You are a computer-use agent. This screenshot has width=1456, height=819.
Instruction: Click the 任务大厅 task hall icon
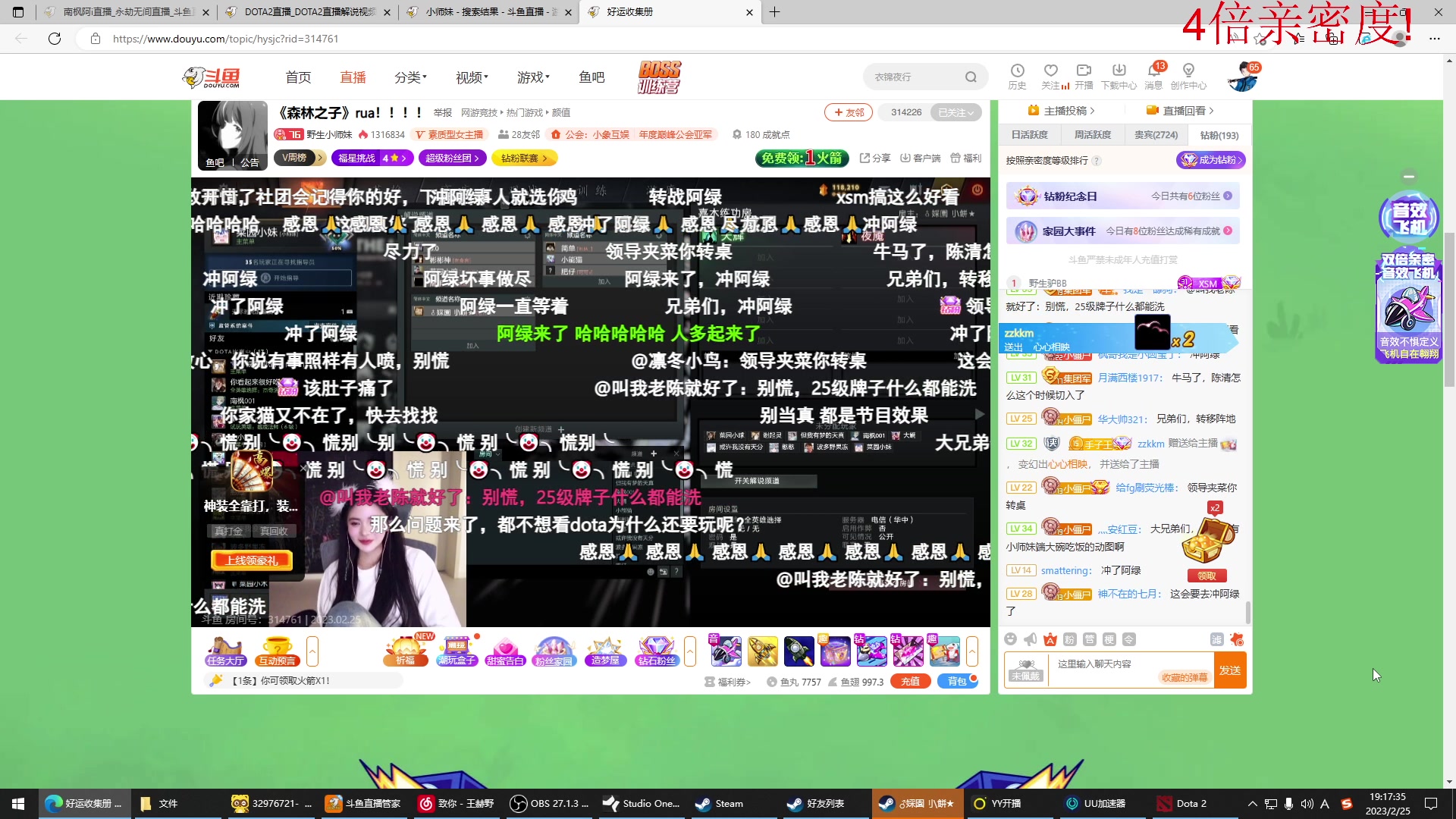tap(225, 651)
